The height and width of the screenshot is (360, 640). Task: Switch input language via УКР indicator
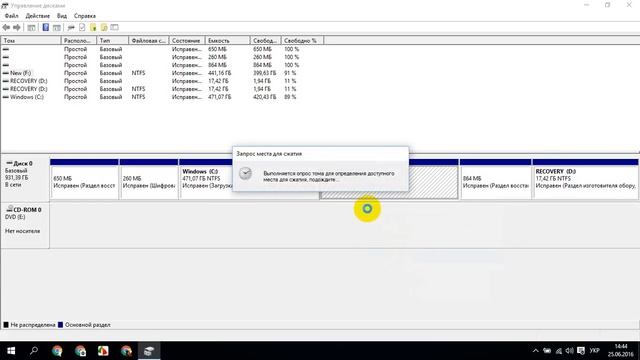(595, 351)
